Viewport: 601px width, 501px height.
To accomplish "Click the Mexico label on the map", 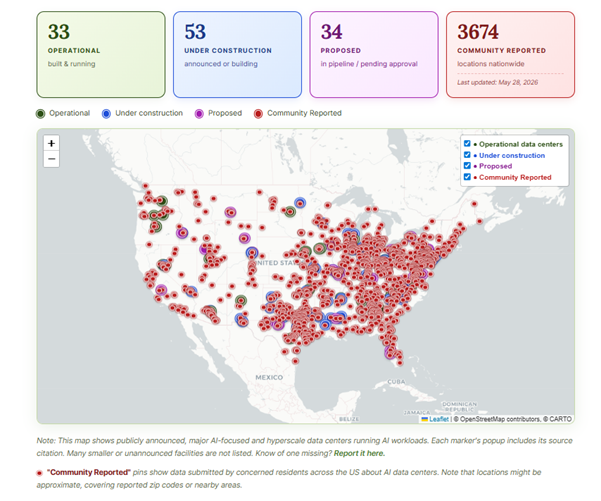I will [269, 378].
